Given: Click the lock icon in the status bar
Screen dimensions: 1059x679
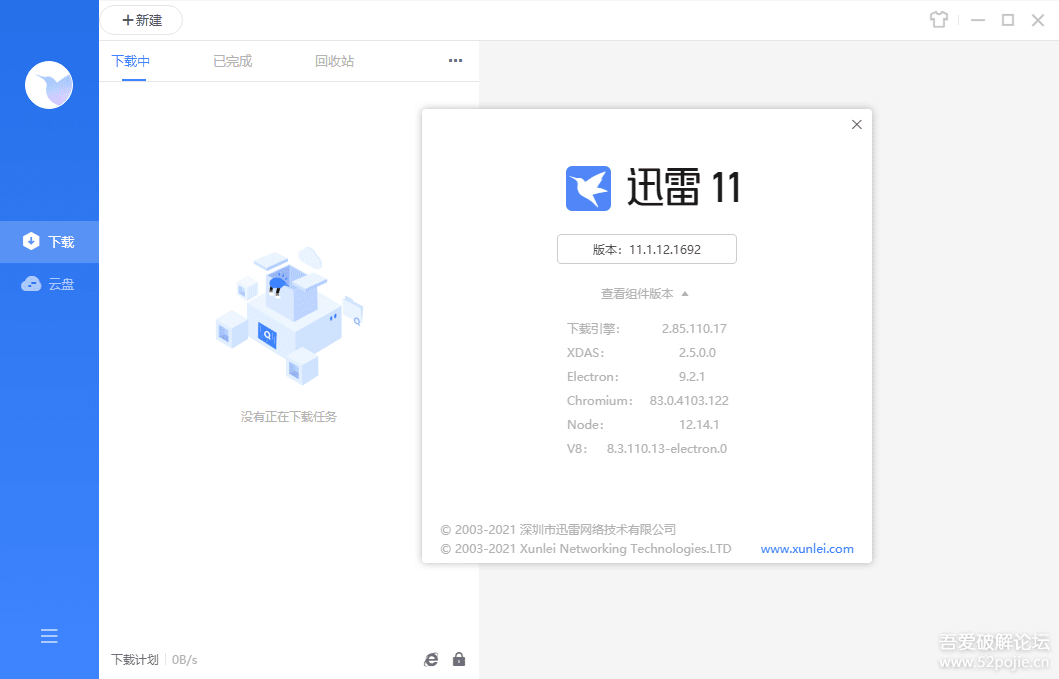Looking at the screenshot, I should (459, 659).
